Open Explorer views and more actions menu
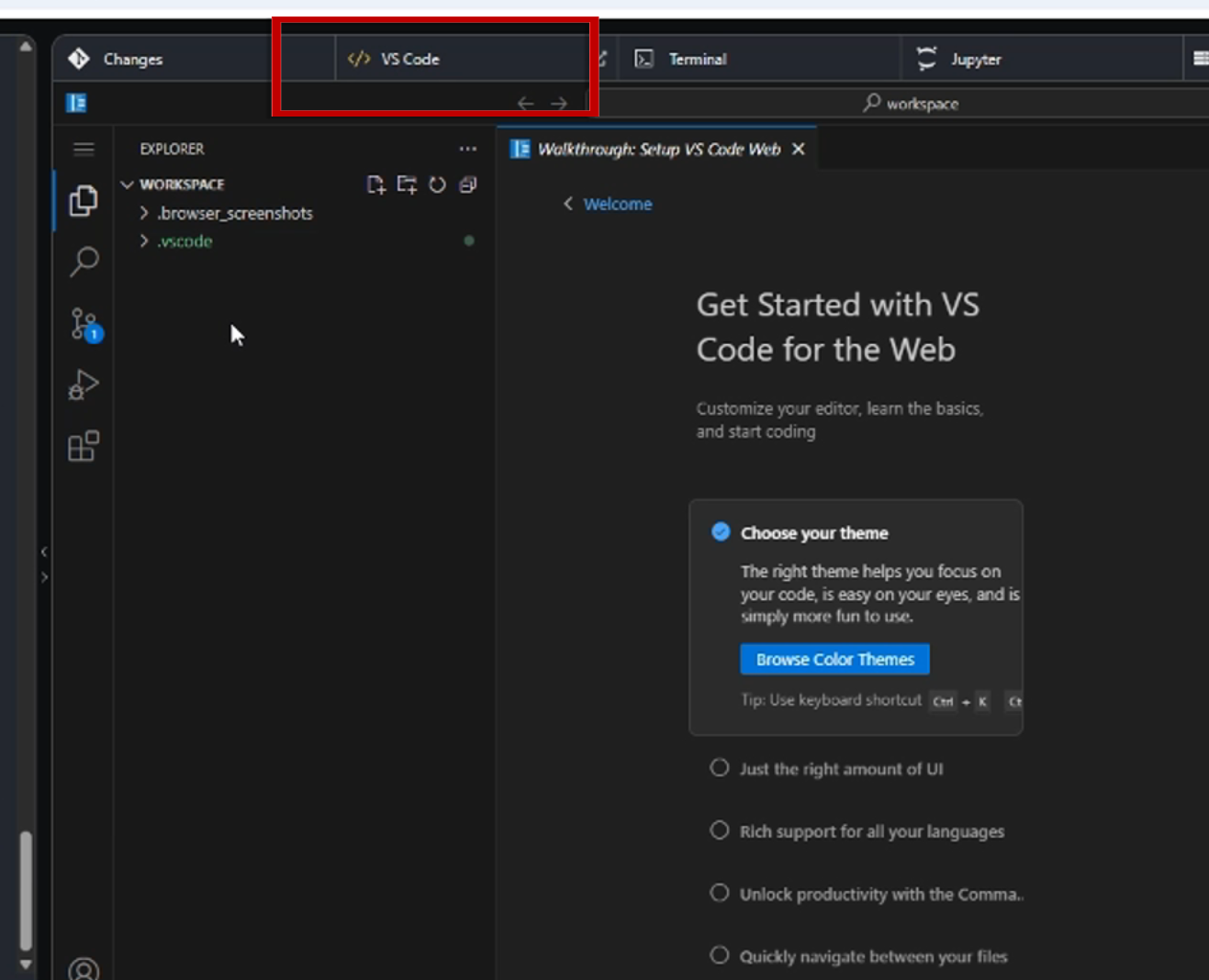The height and width of the screenshot is (980, 1209). (x=468, y=149)
